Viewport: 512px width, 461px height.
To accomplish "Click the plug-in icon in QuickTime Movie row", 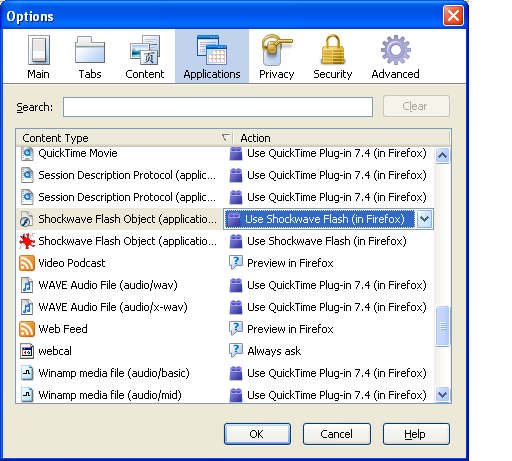I will [x=236, y=153].
